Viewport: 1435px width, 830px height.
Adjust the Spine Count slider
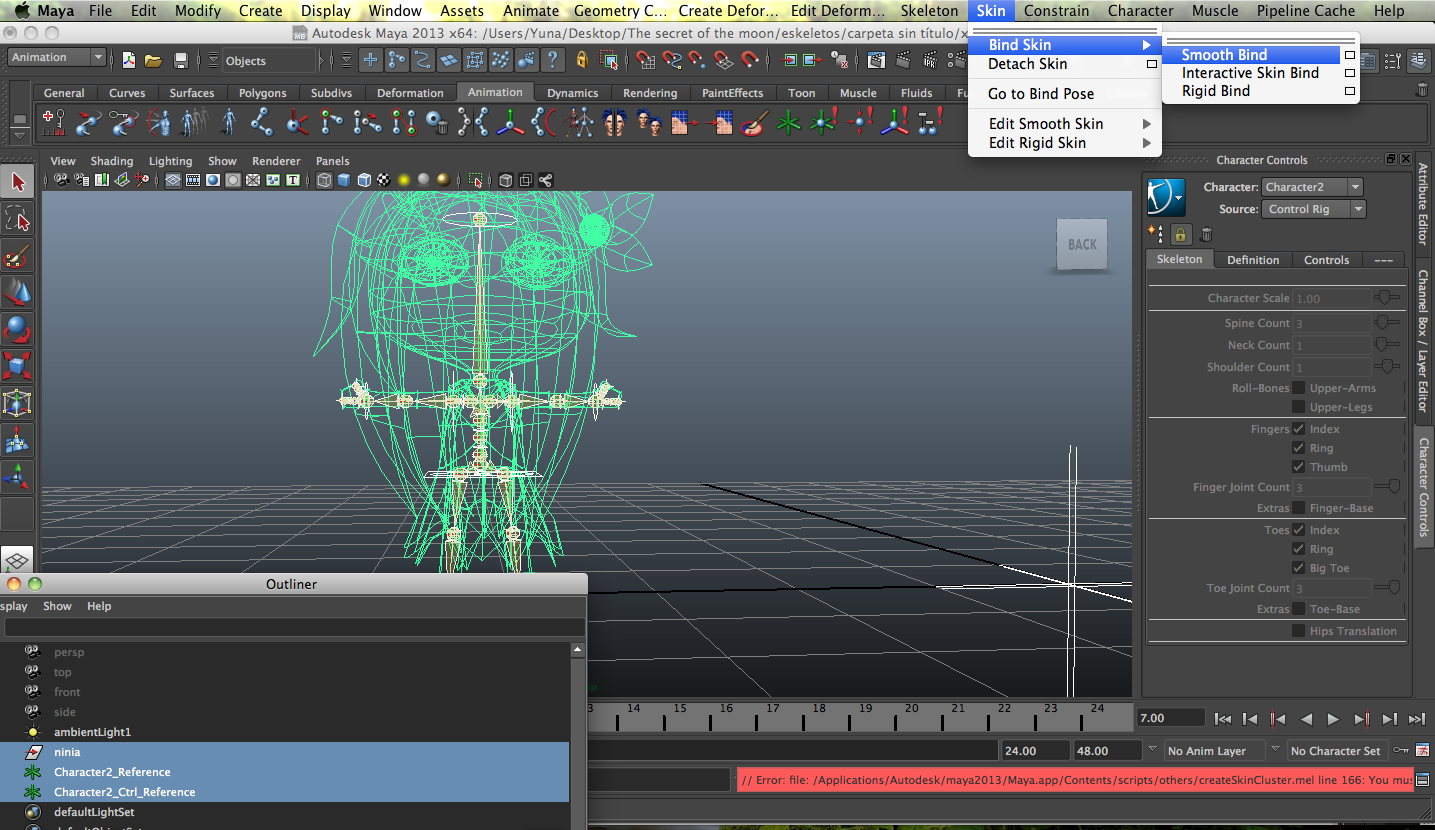pyautogui.click(x=1387, y=323)
